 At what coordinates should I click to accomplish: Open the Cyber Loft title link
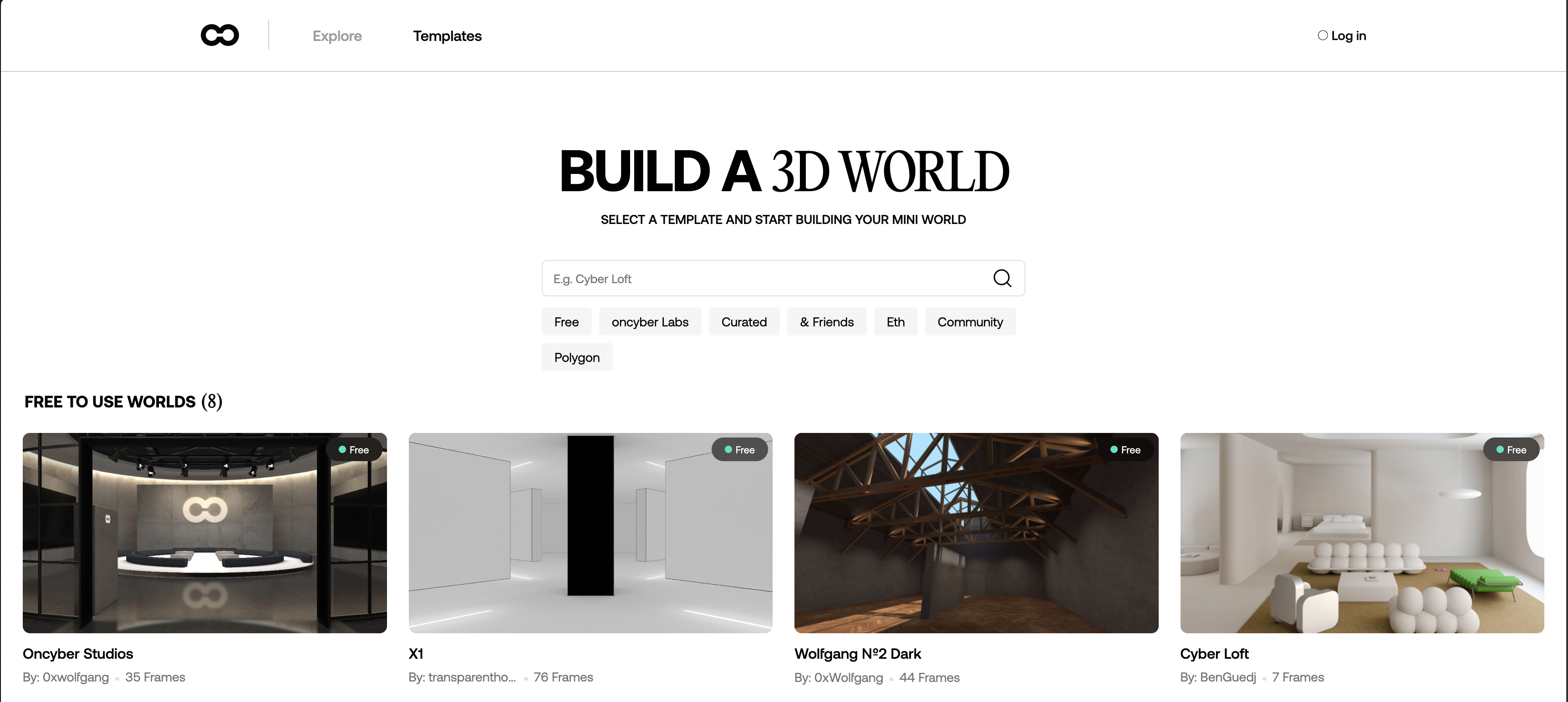point(1214,653)
